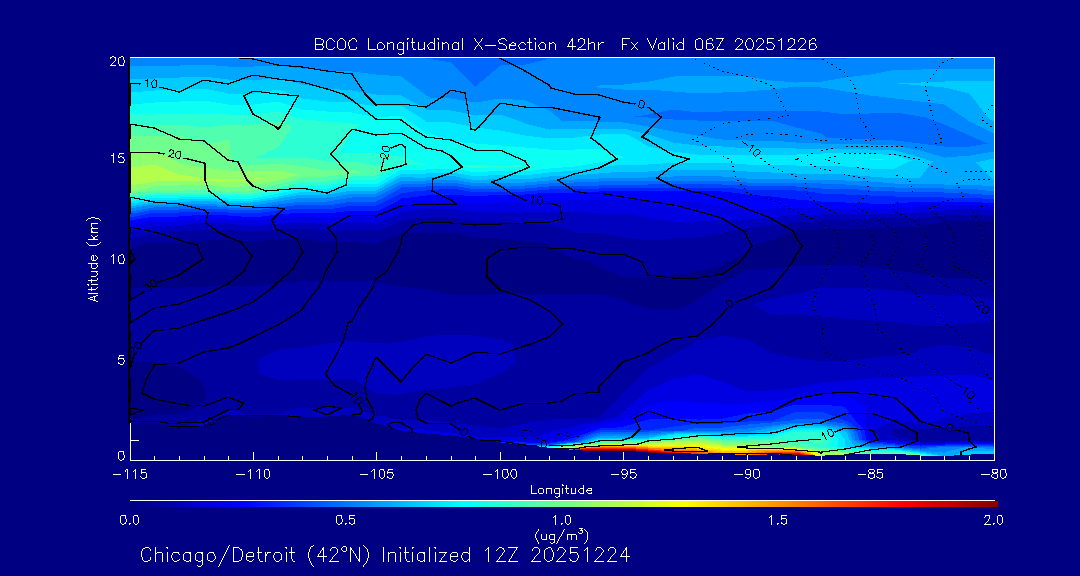Click the colorbar value '1.0'

click(x=562, y=520)
